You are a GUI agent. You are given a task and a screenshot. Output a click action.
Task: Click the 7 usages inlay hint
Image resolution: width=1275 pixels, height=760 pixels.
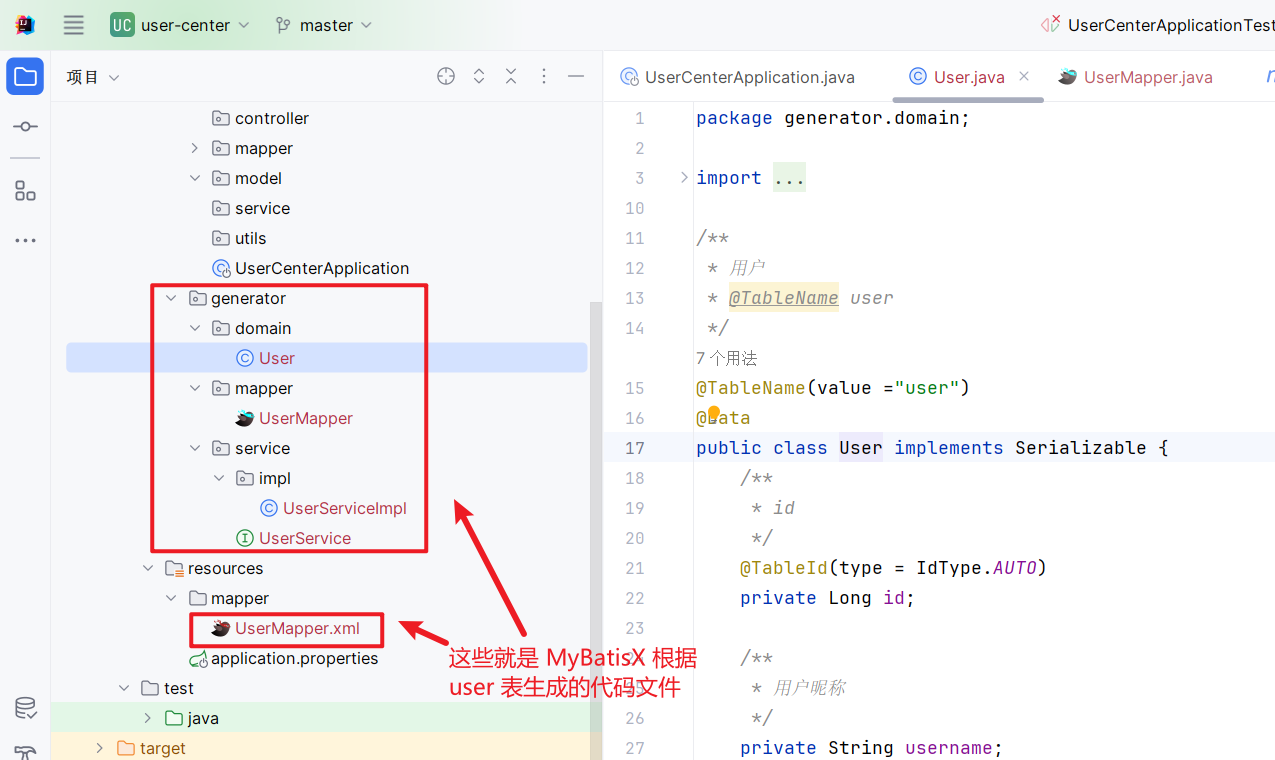(x=727, y=358)
